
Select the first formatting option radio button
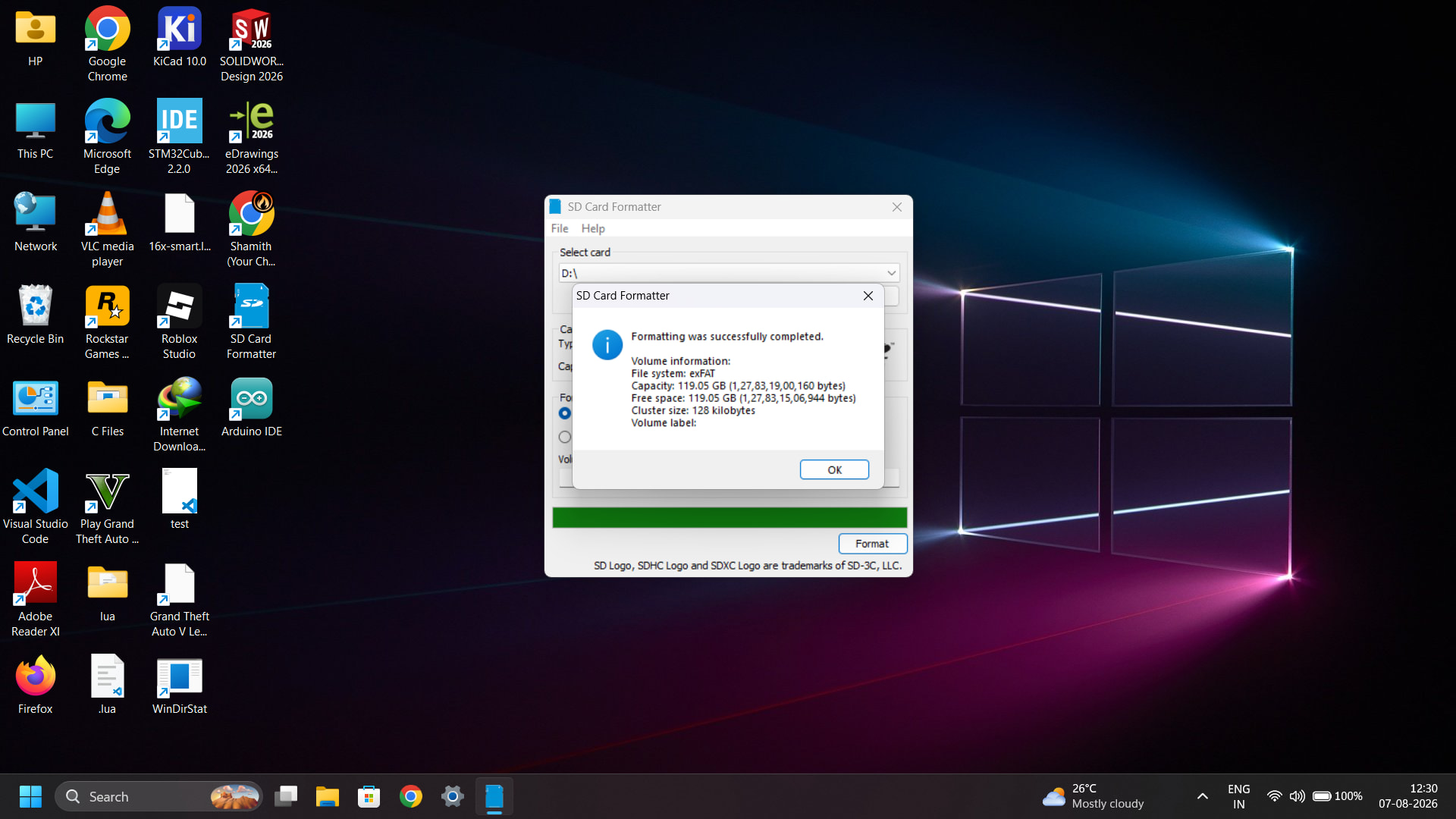pyautogui.click(x=565, y=413)
